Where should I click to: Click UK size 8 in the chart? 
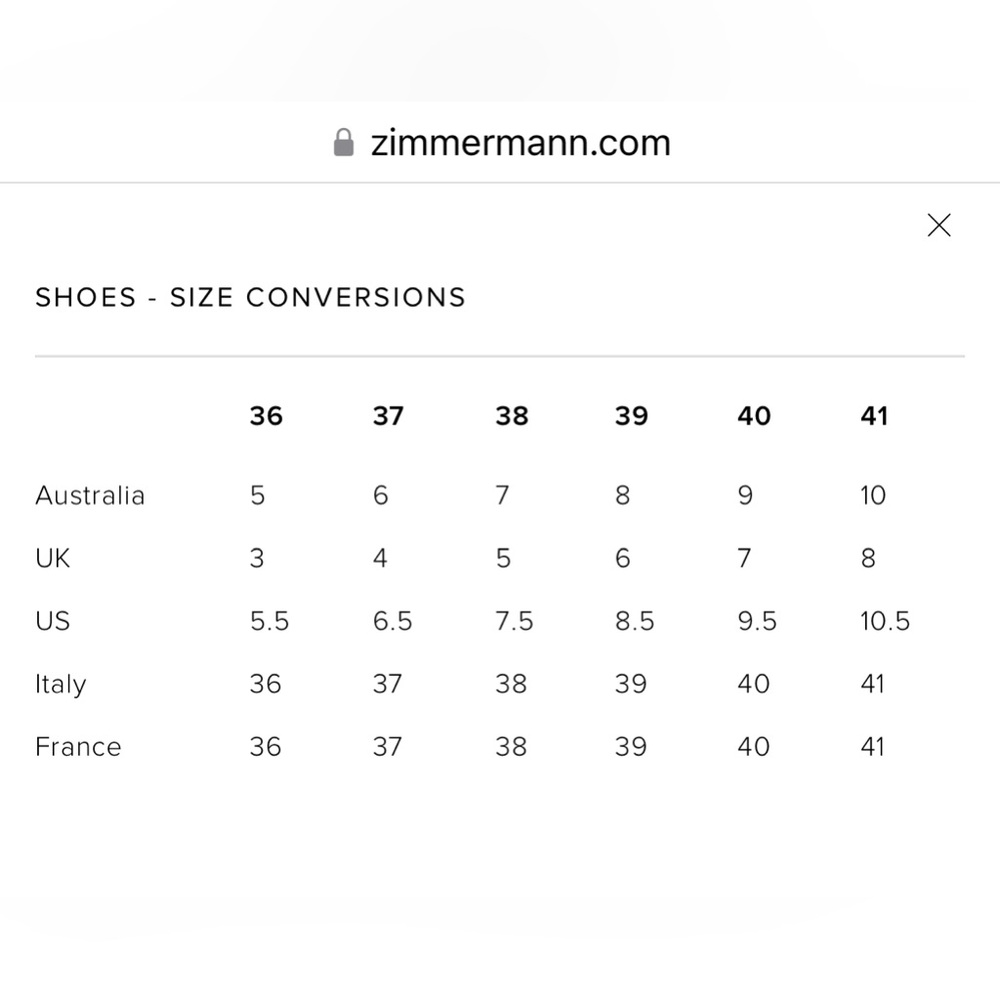[x=868, y=558]
